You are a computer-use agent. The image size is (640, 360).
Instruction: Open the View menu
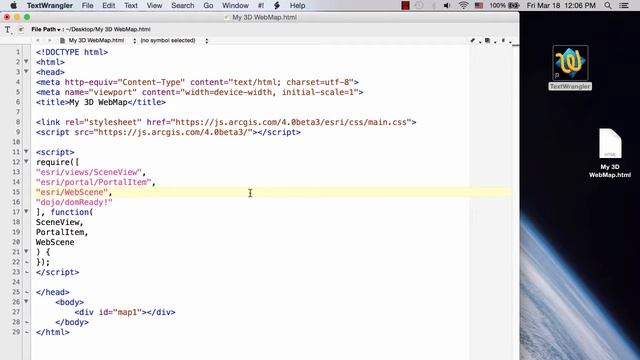coord(154,5)
